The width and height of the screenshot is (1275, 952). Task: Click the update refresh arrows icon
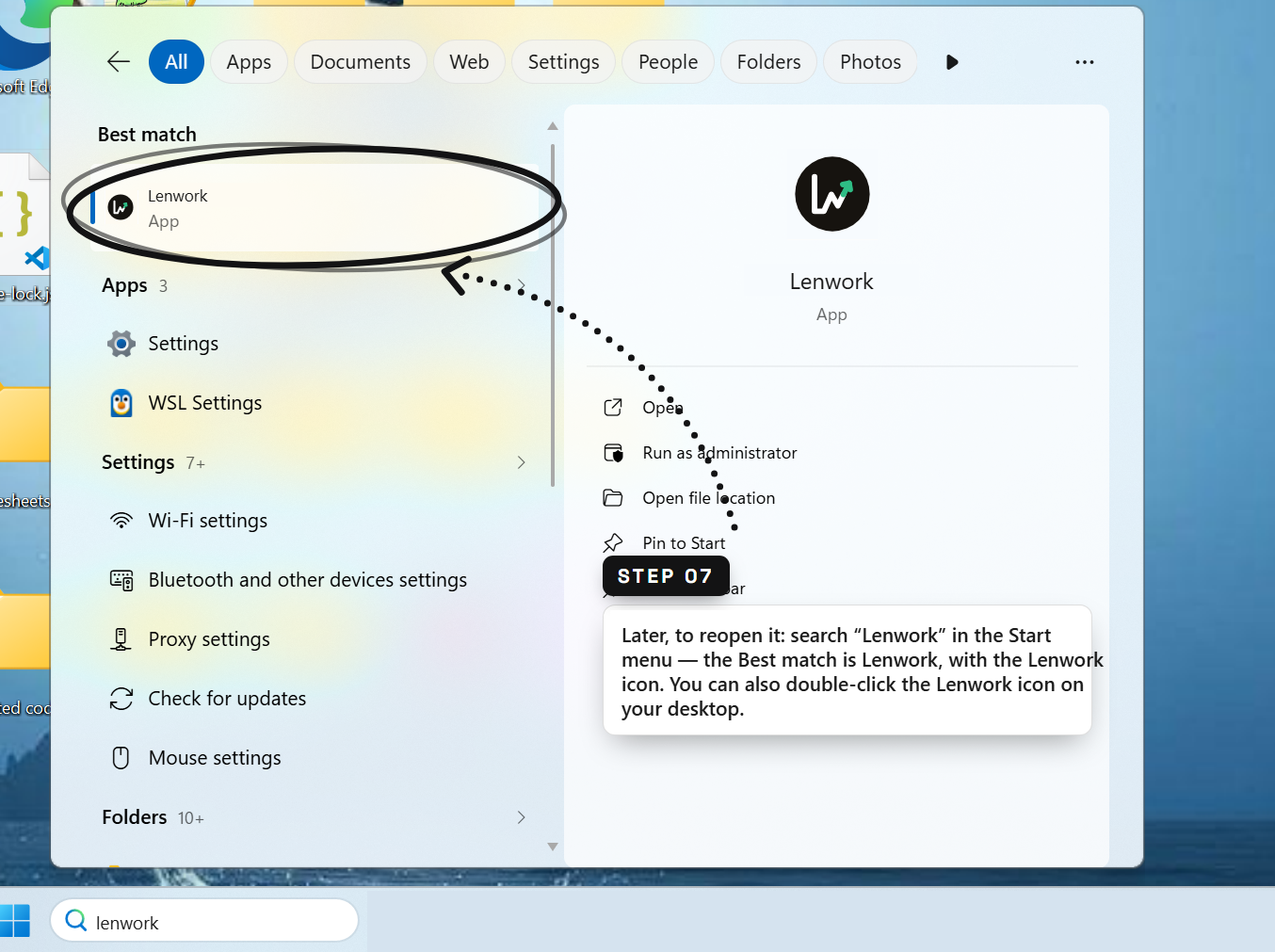pos(121,699)
